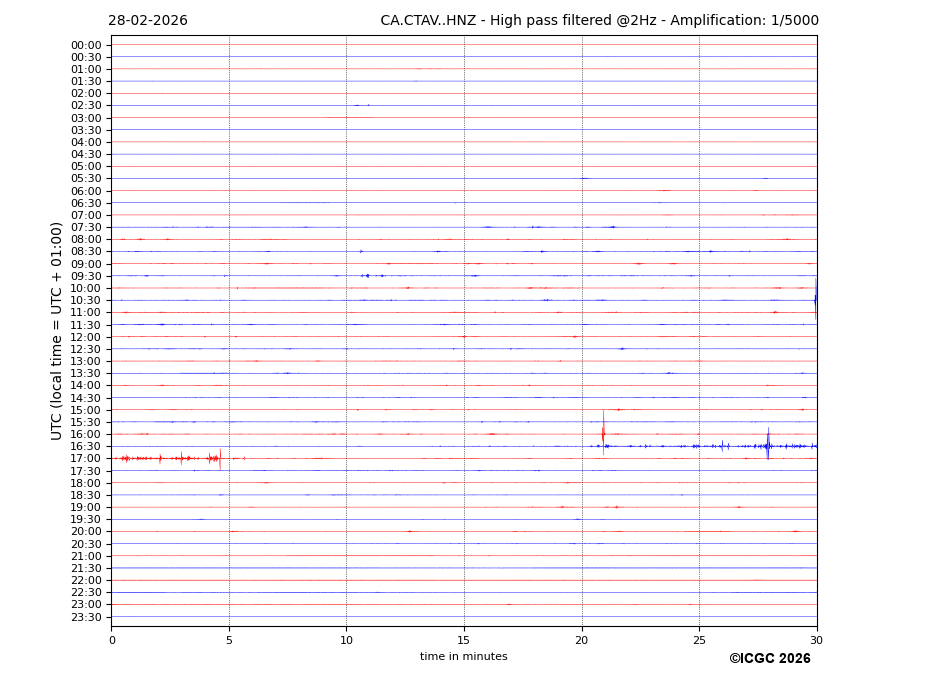Click the 10 tick on the minutes axis
The height and width of the screenshot is (696, 927).
point(346,640)
